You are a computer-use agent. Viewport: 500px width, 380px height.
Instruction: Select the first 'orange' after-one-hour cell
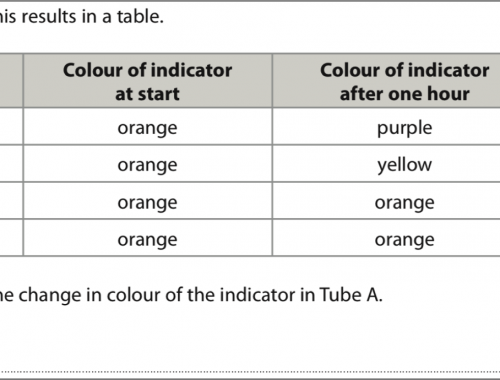click(x=386, y=201)
